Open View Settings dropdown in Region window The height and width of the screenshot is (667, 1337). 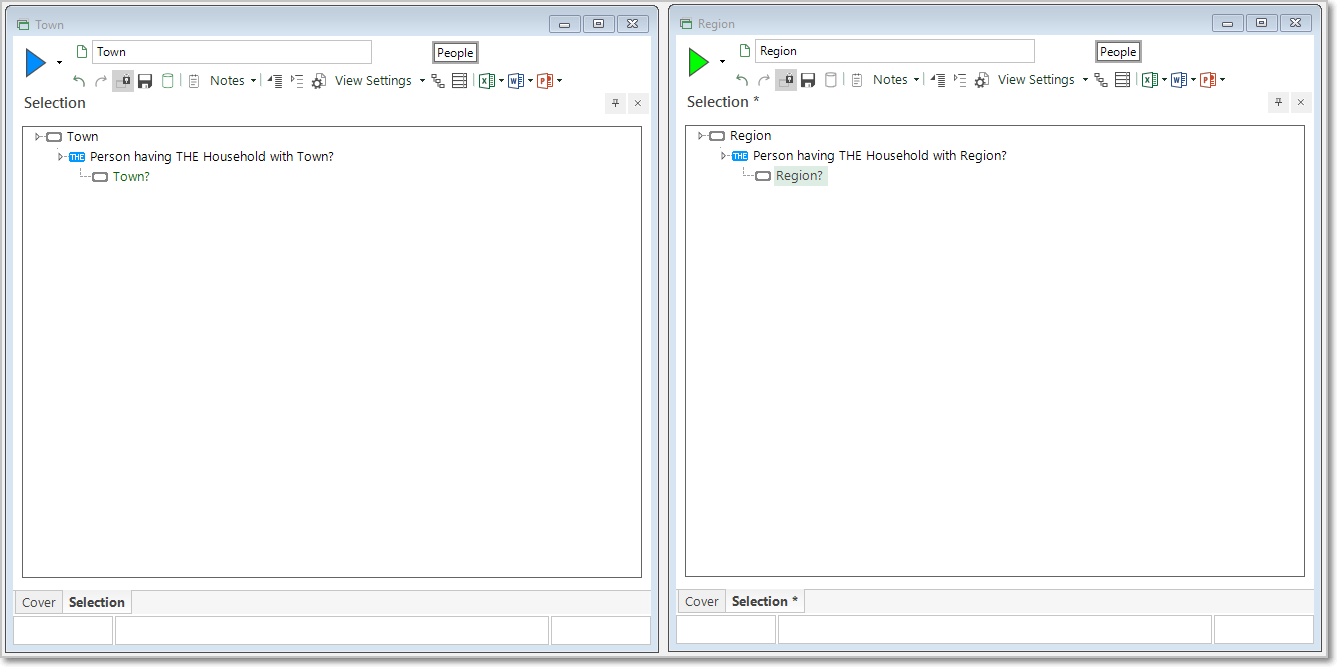click(x=1043, y=80)
